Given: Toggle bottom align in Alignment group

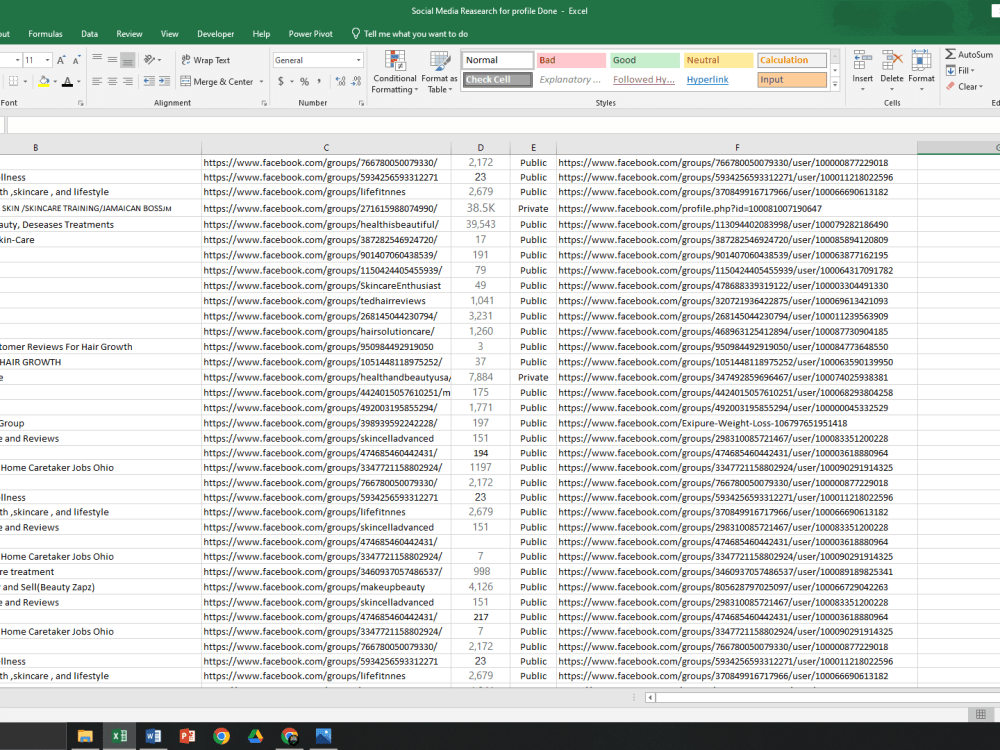Looking at the screenshot, I should [x=128, y=60].
